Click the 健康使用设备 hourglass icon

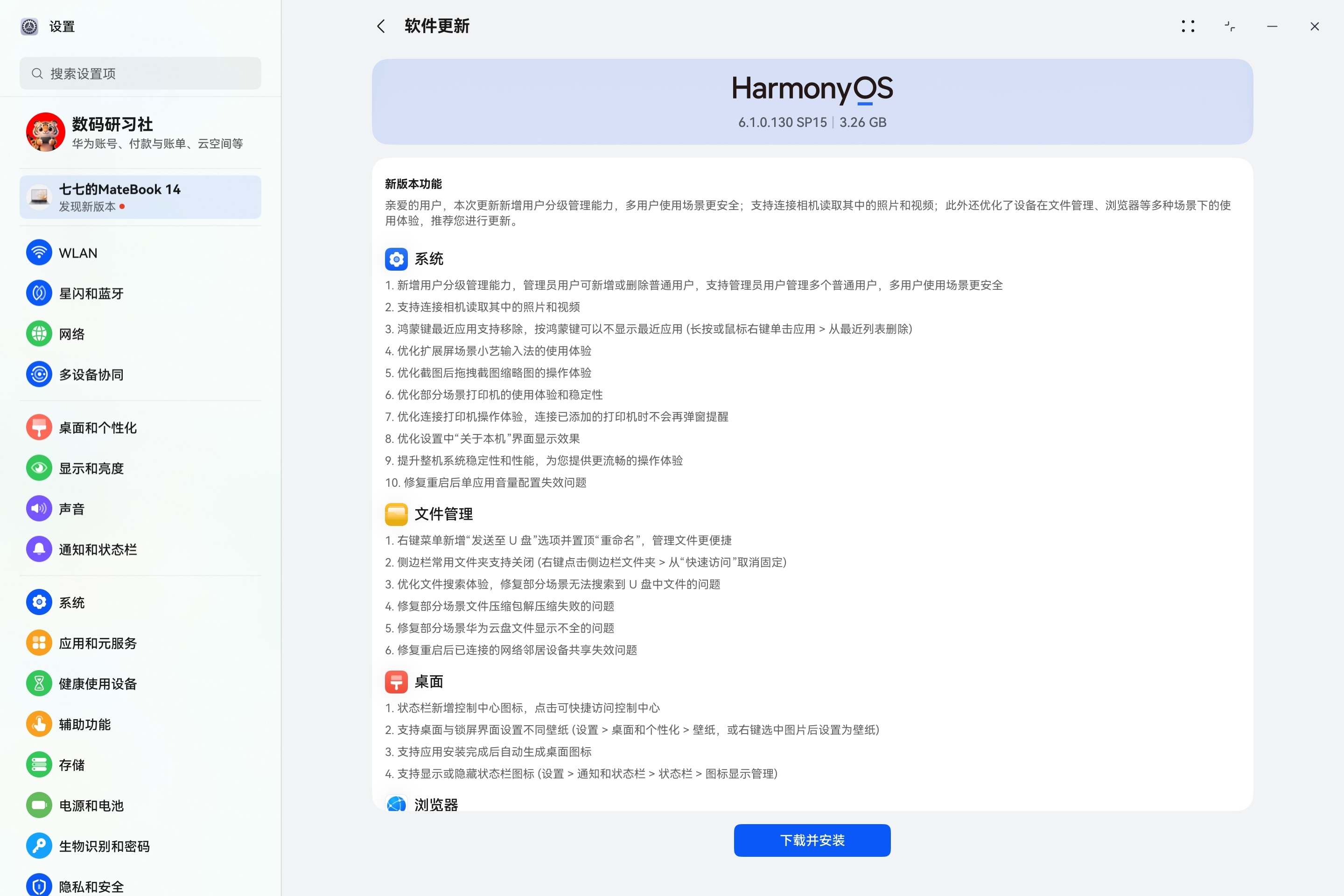click(x=39, y=683)
